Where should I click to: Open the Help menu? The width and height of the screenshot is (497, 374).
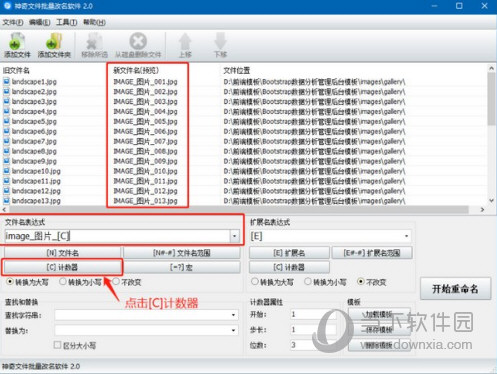pos(94,22)
